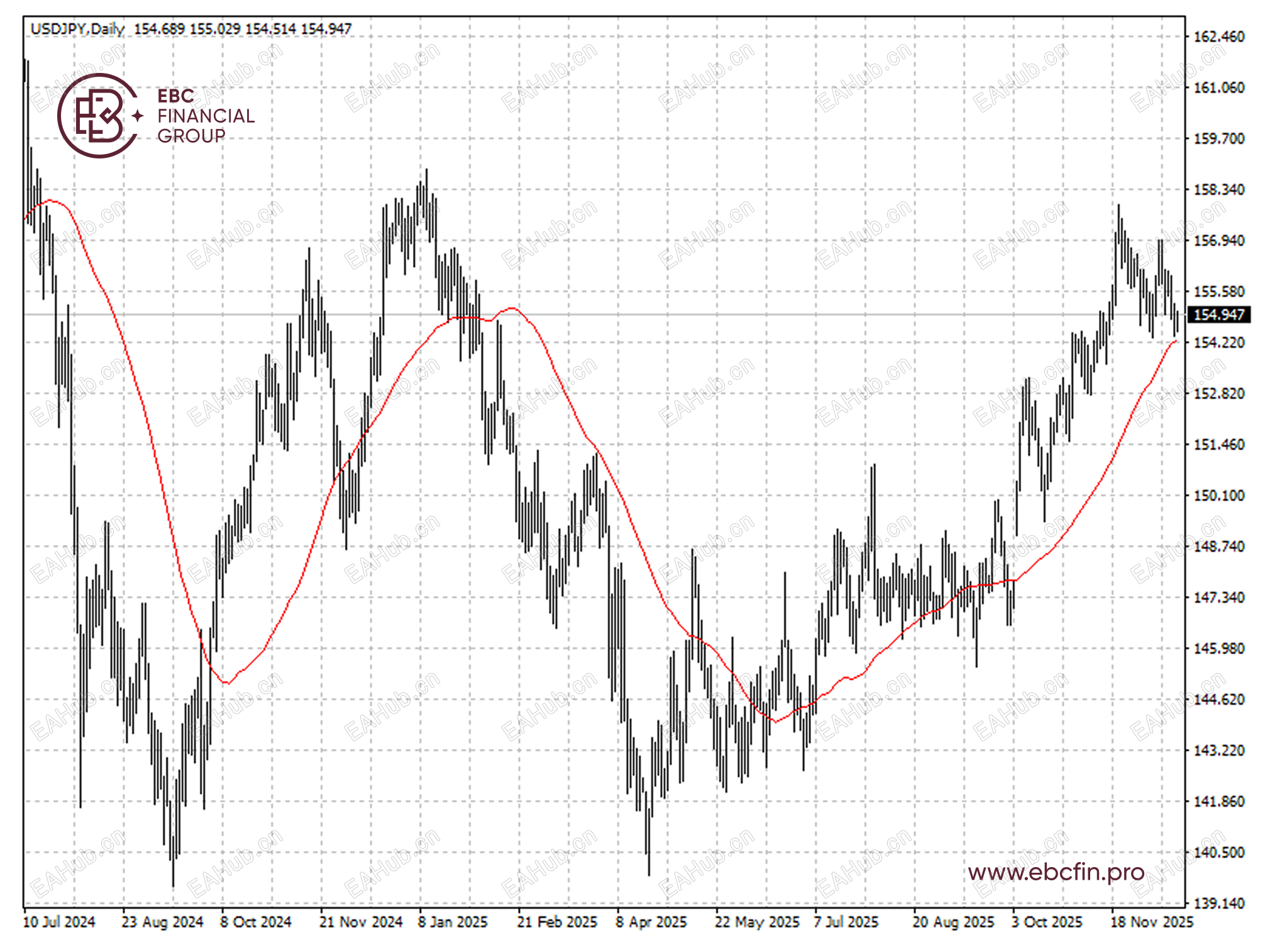The width and height of the screenshot is (1275, 952).
Task: Click the 20 Aug 2025 date label
Action: click(x=954, y=922)
